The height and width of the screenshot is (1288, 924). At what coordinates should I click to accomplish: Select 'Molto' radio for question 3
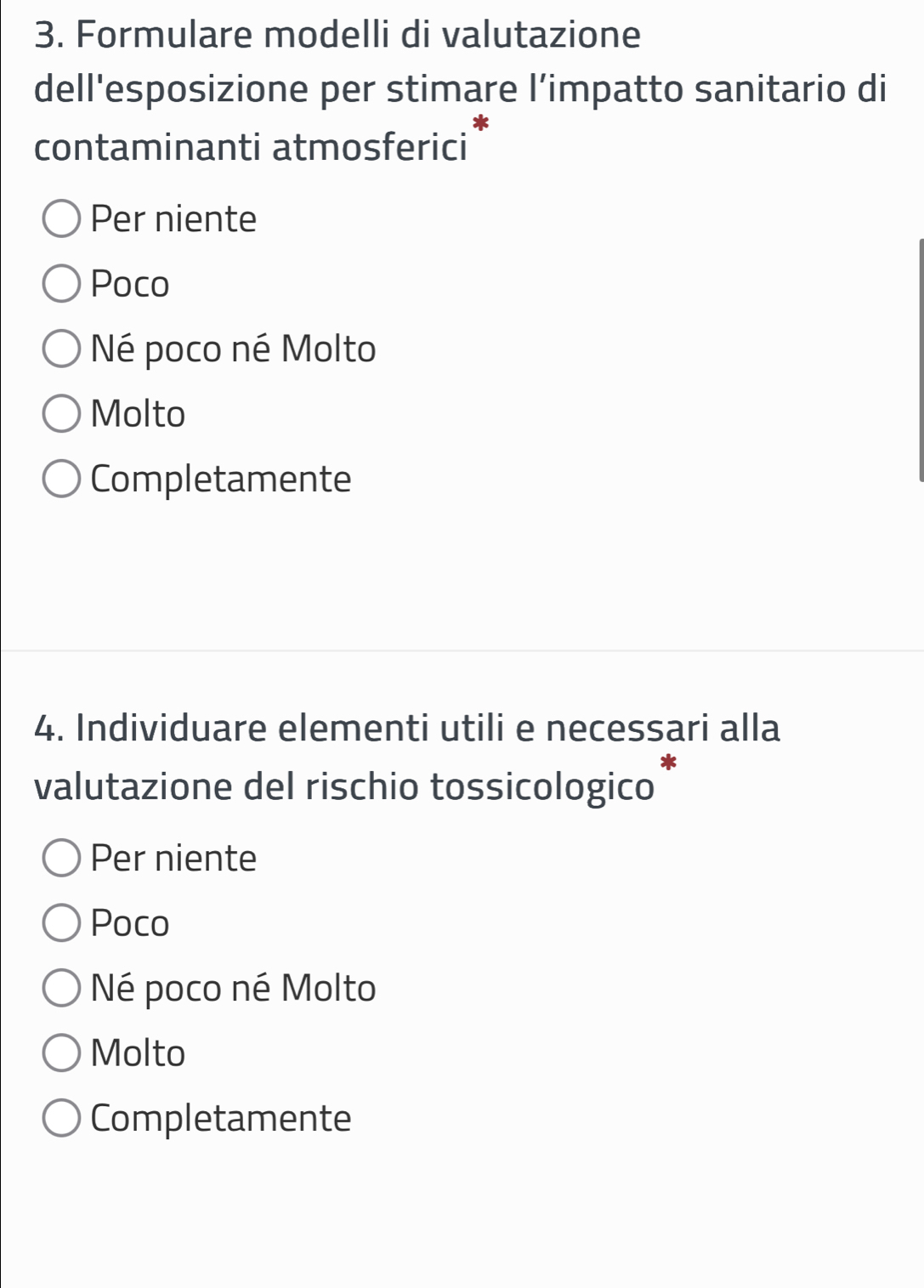point(61,414)
